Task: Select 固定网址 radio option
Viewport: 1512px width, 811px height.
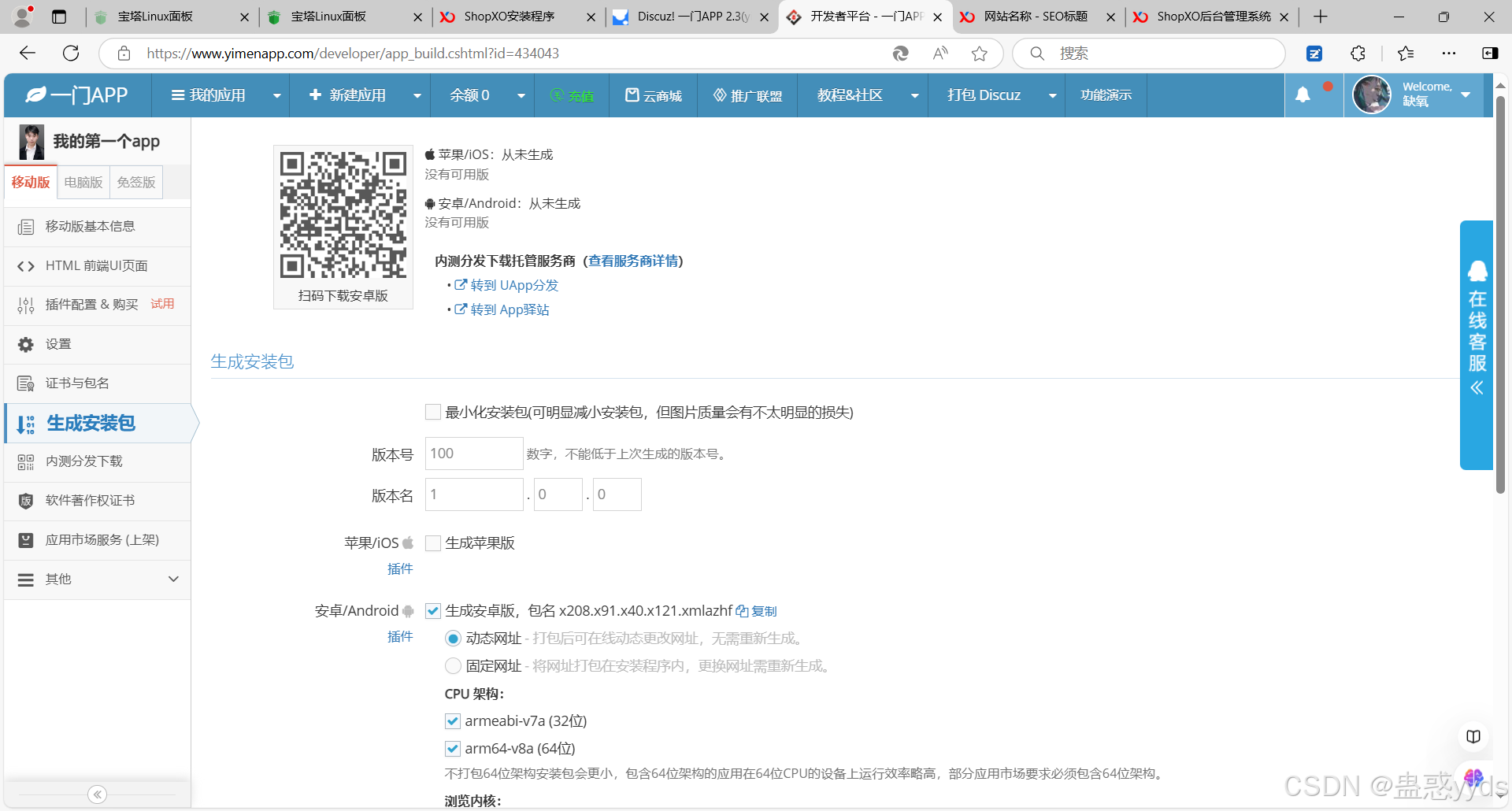Action: (x=453, y=666)
